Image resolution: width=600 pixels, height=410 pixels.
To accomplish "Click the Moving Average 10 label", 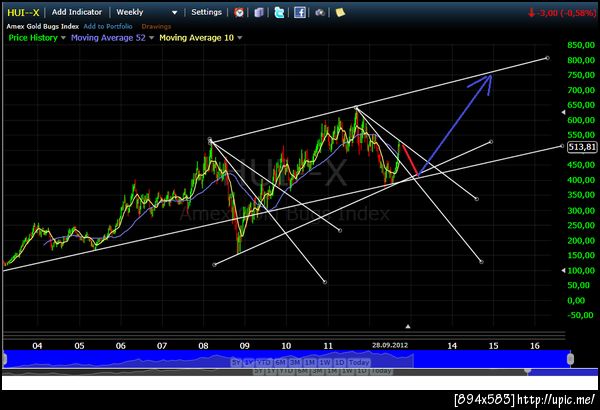I will (196, 38).
